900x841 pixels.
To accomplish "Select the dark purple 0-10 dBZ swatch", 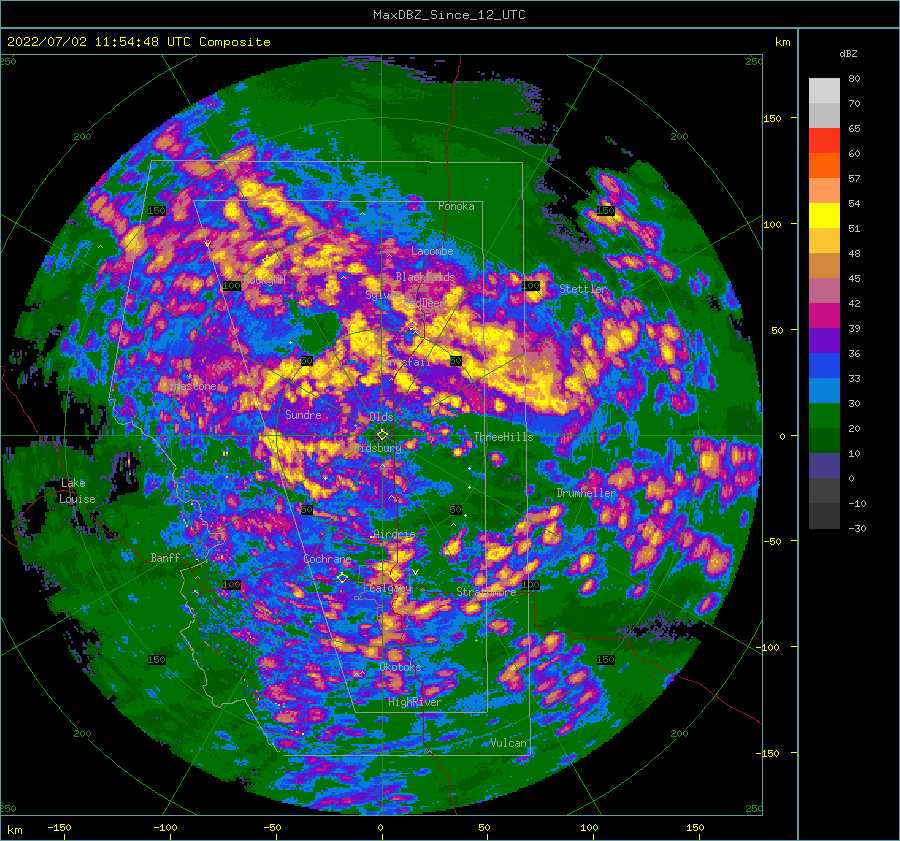I will click(824, 466).
